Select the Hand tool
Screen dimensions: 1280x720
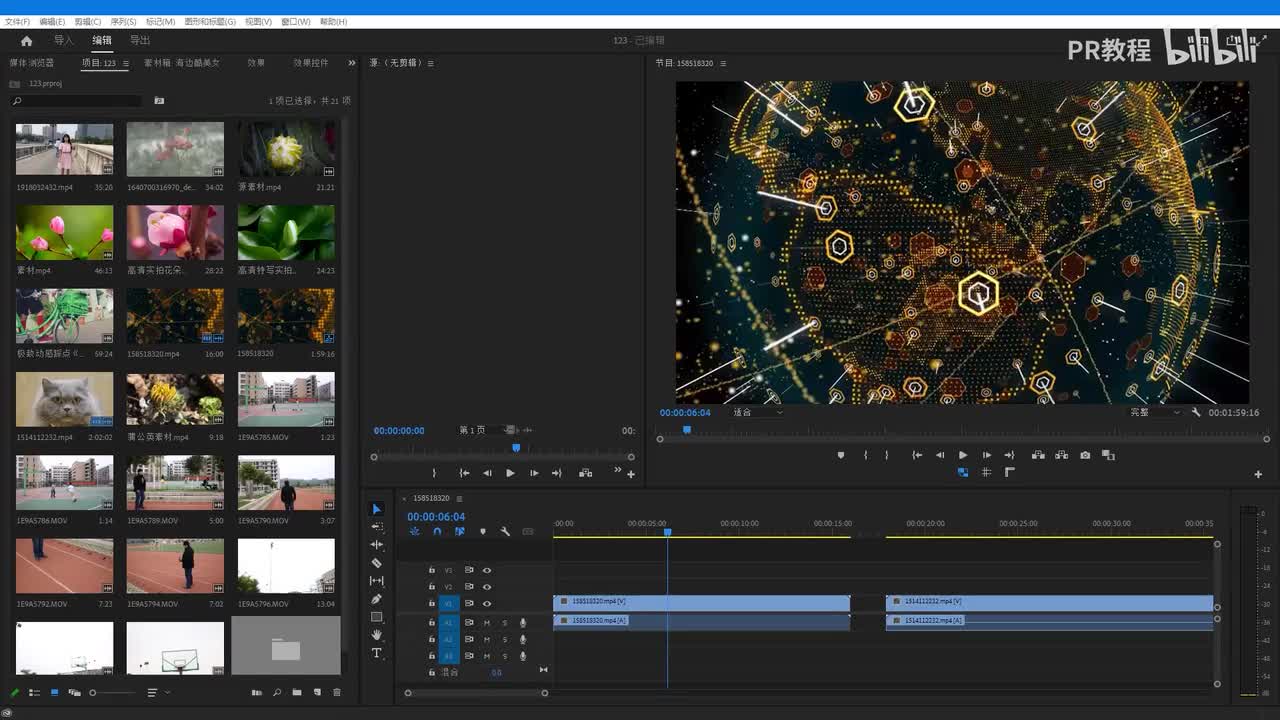(x=377, y=635)
